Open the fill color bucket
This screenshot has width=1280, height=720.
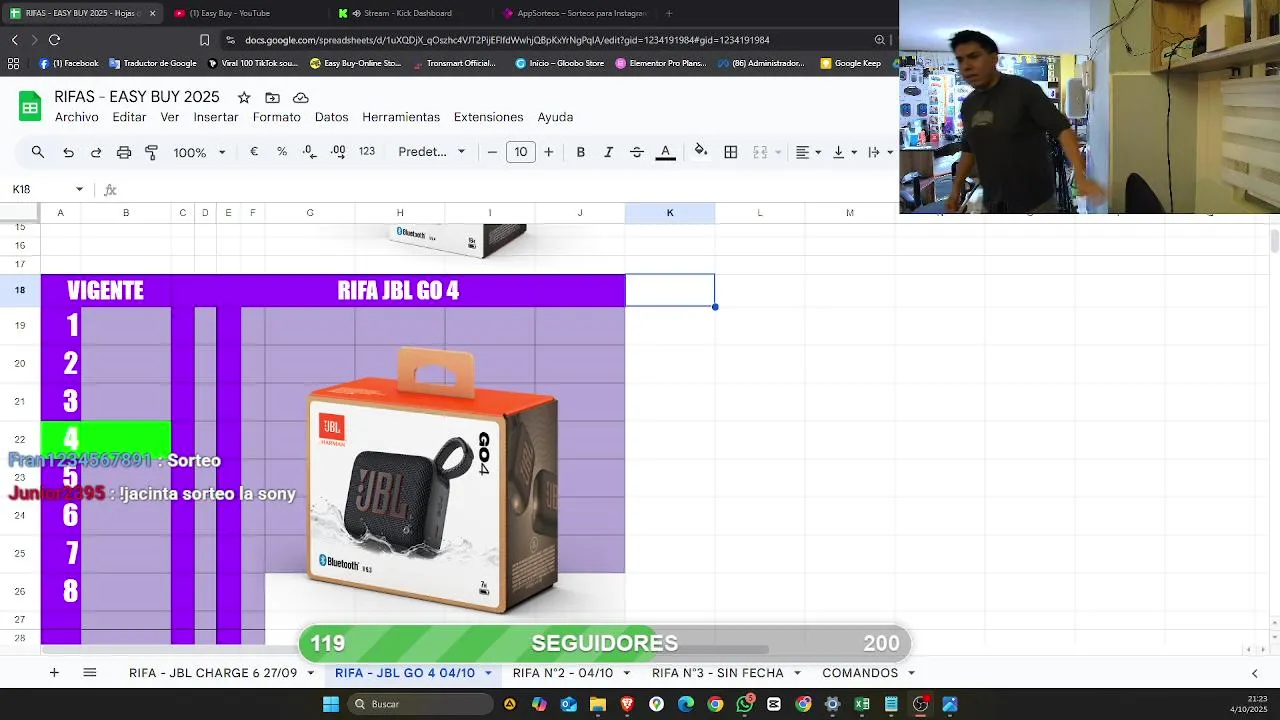point(701,152)
